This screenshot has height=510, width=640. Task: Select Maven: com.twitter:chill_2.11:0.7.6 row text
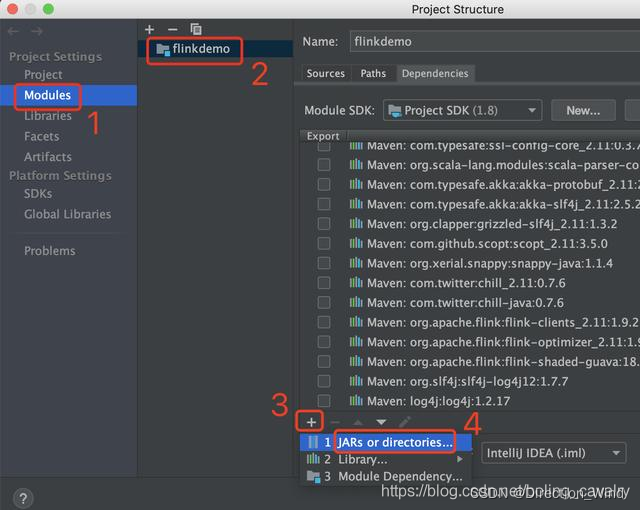[x=466, y=283]
